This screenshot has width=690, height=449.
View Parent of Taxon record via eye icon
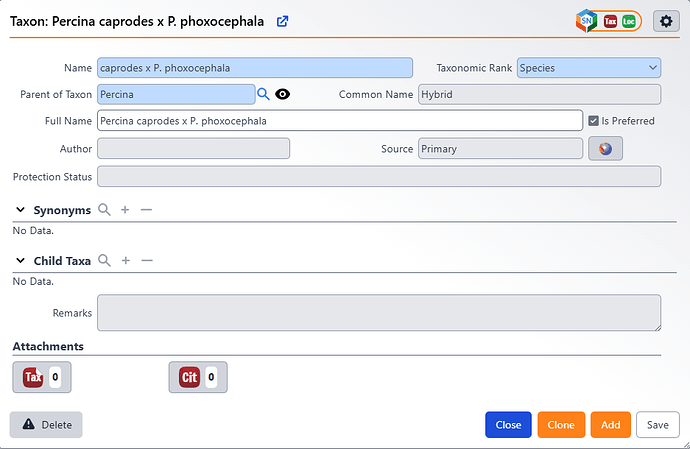click(x=283, y=94)
